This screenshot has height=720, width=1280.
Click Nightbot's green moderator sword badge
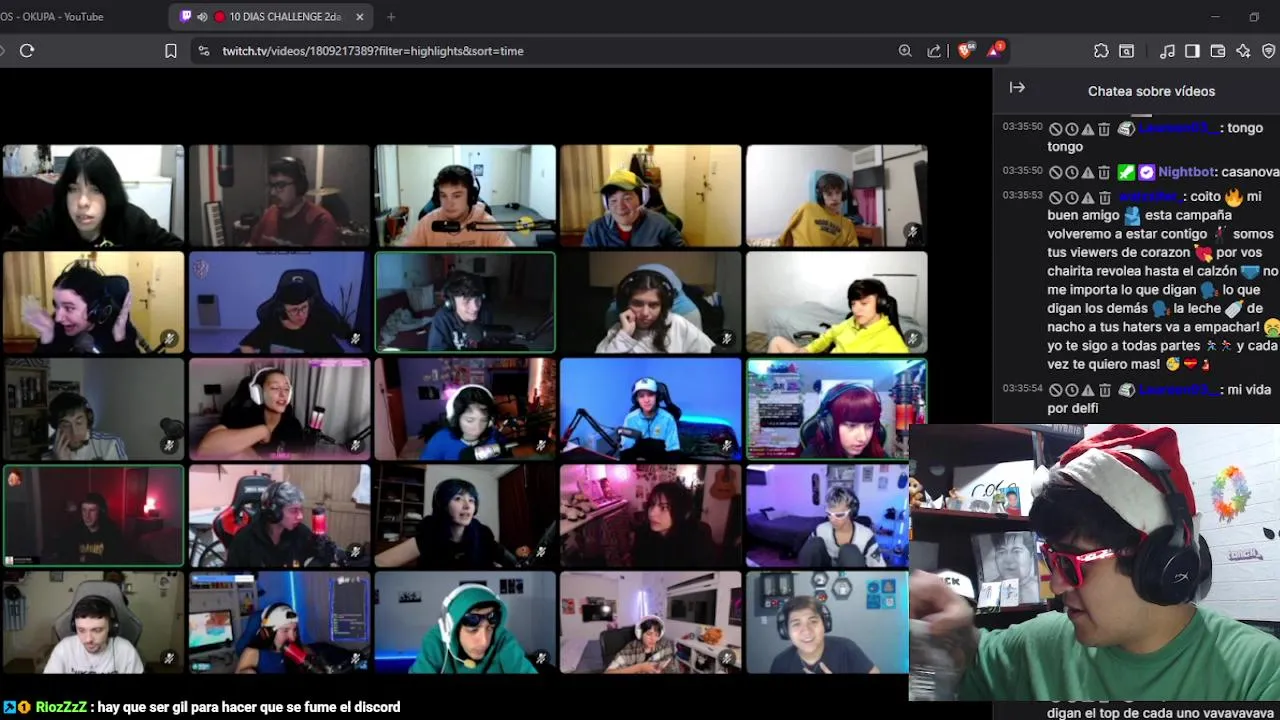pyautogui.click(x=1126, y=172)
